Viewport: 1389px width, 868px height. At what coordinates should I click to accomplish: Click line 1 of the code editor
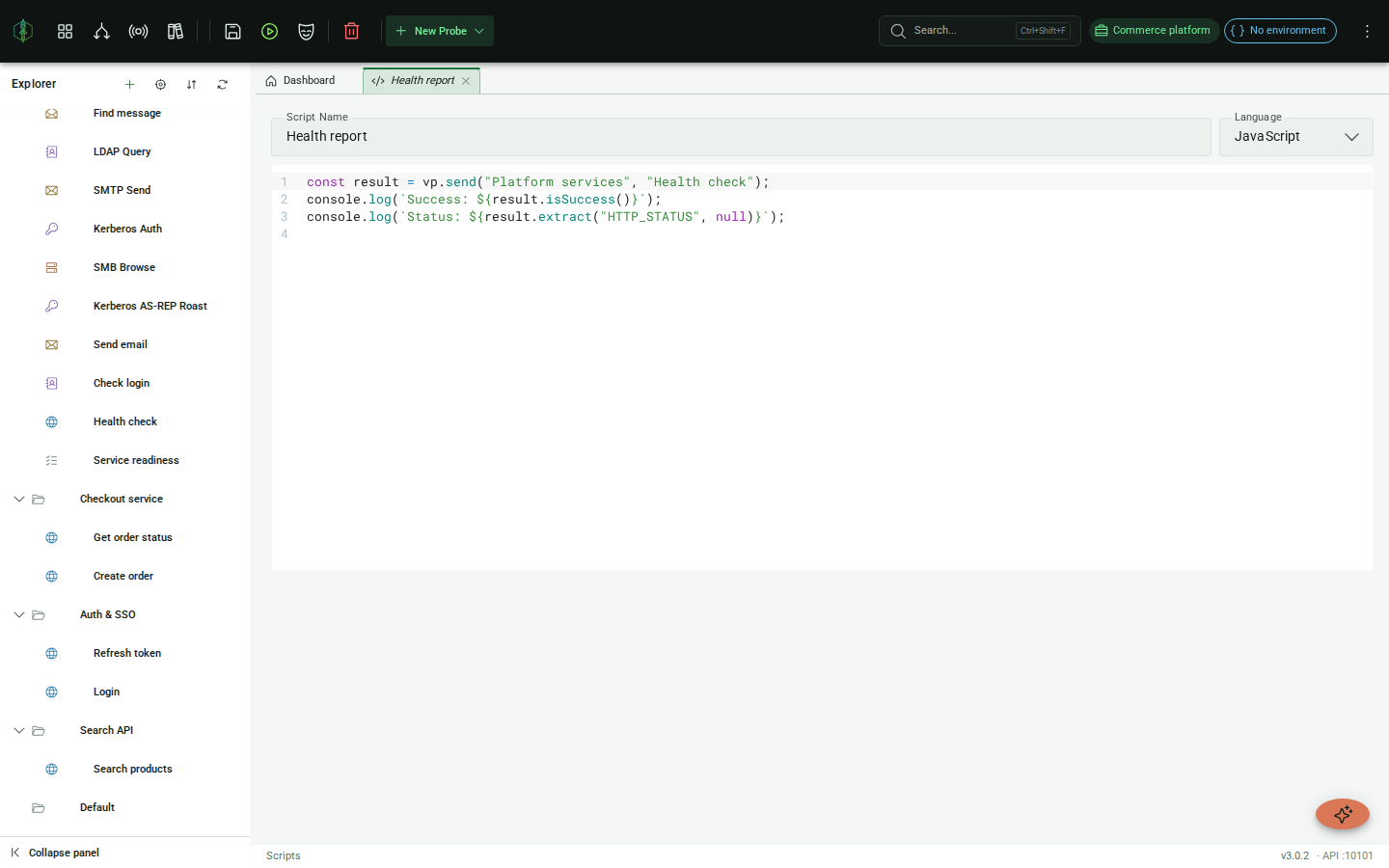pyautogui.click(x=822, y=182)
